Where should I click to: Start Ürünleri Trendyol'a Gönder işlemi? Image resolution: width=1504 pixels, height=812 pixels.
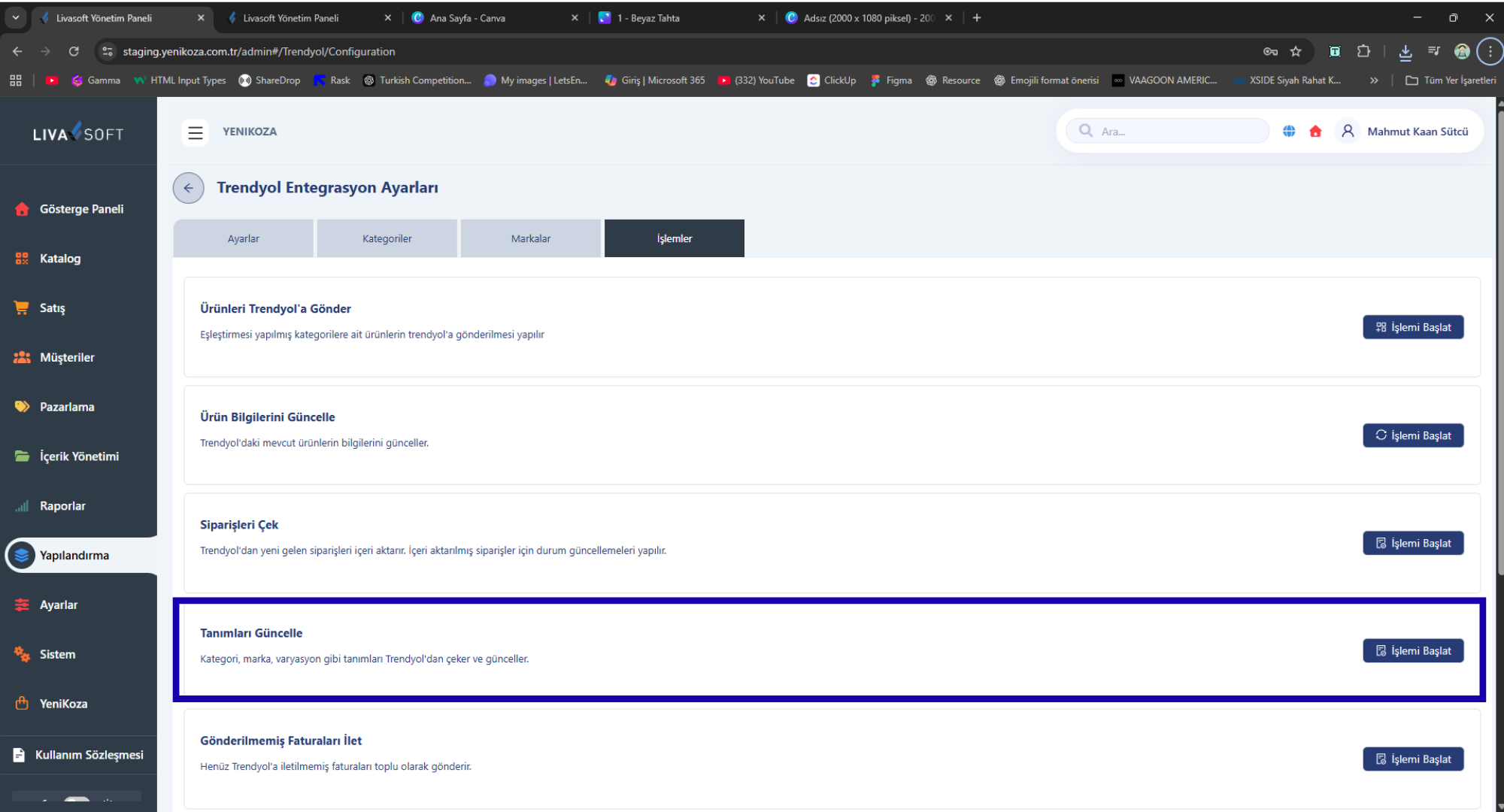(1412, 327)
